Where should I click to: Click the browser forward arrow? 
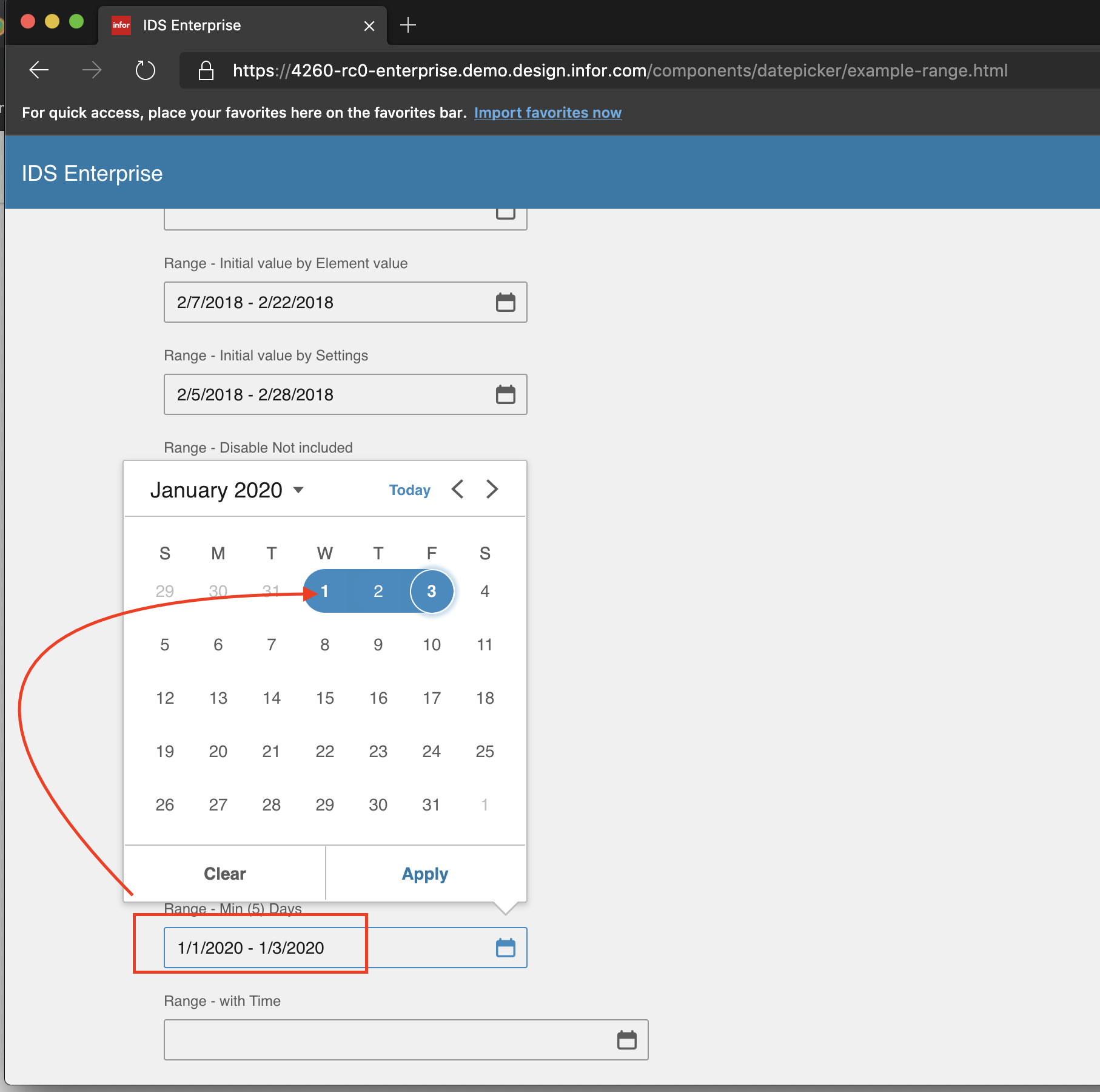[92, 70]
